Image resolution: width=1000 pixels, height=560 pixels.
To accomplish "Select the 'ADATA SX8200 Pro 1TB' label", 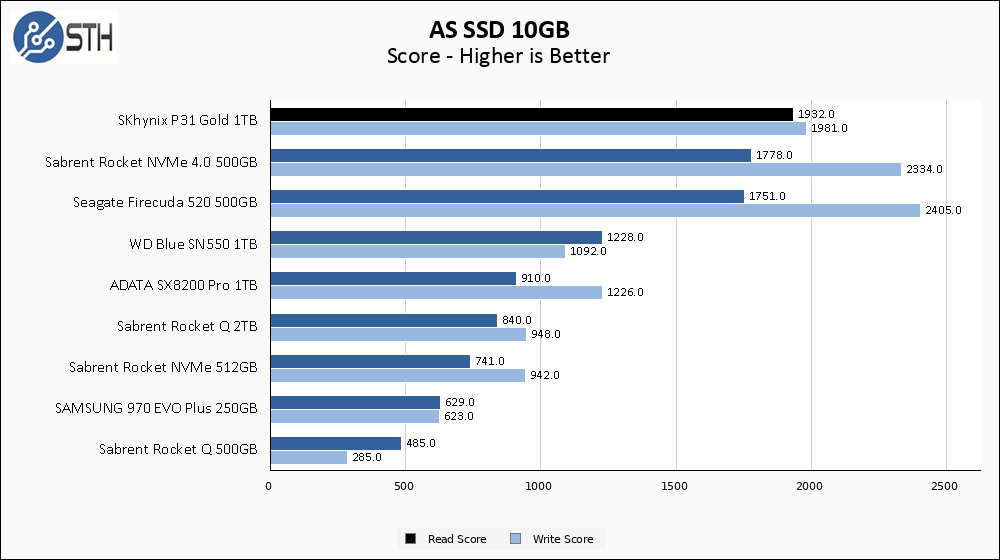I will click(x=184, y=285).
